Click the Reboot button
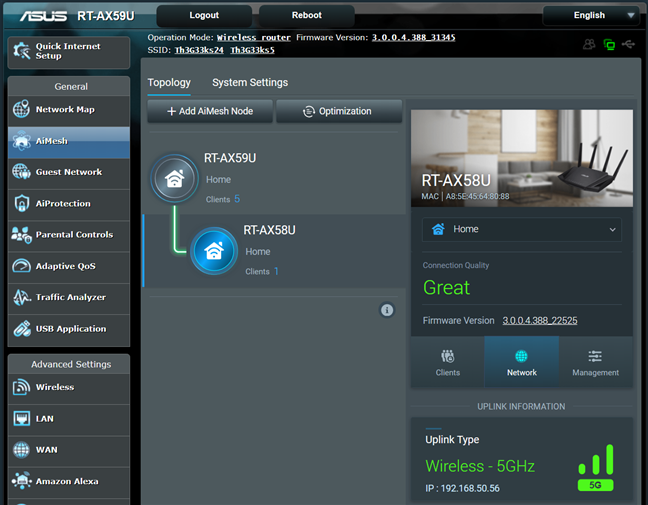The image size is (648, 505). tap(307, 16)
